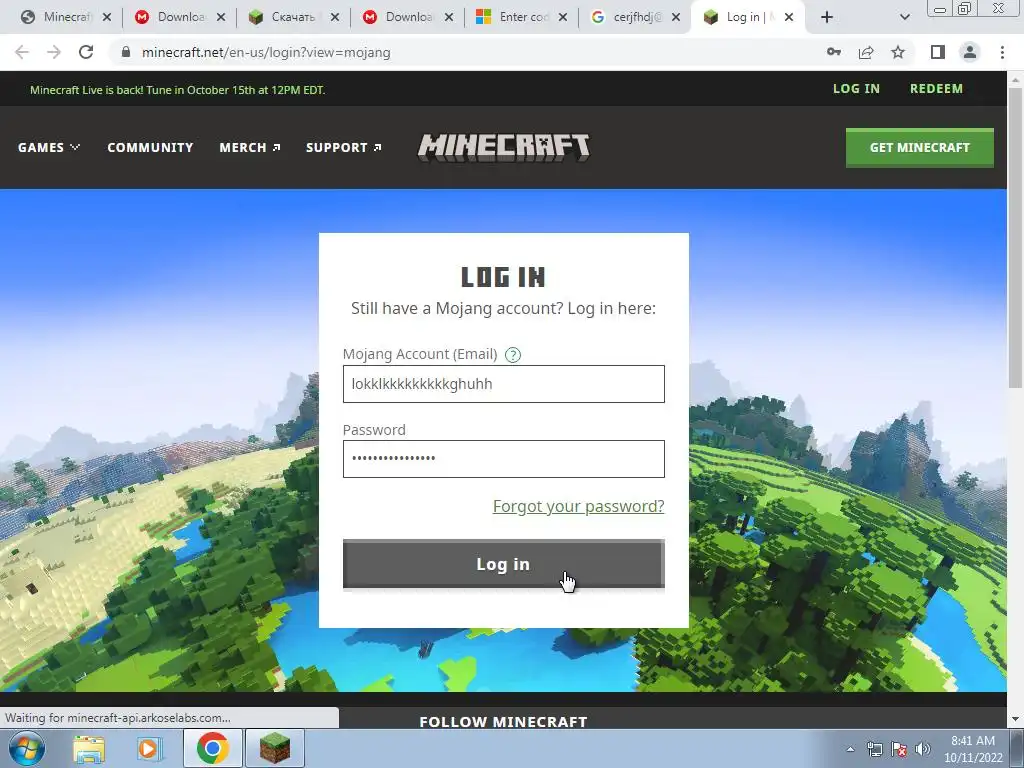Click the REDEEM link
Screen dimensions: 1024x768
click(x=936, y=89)
